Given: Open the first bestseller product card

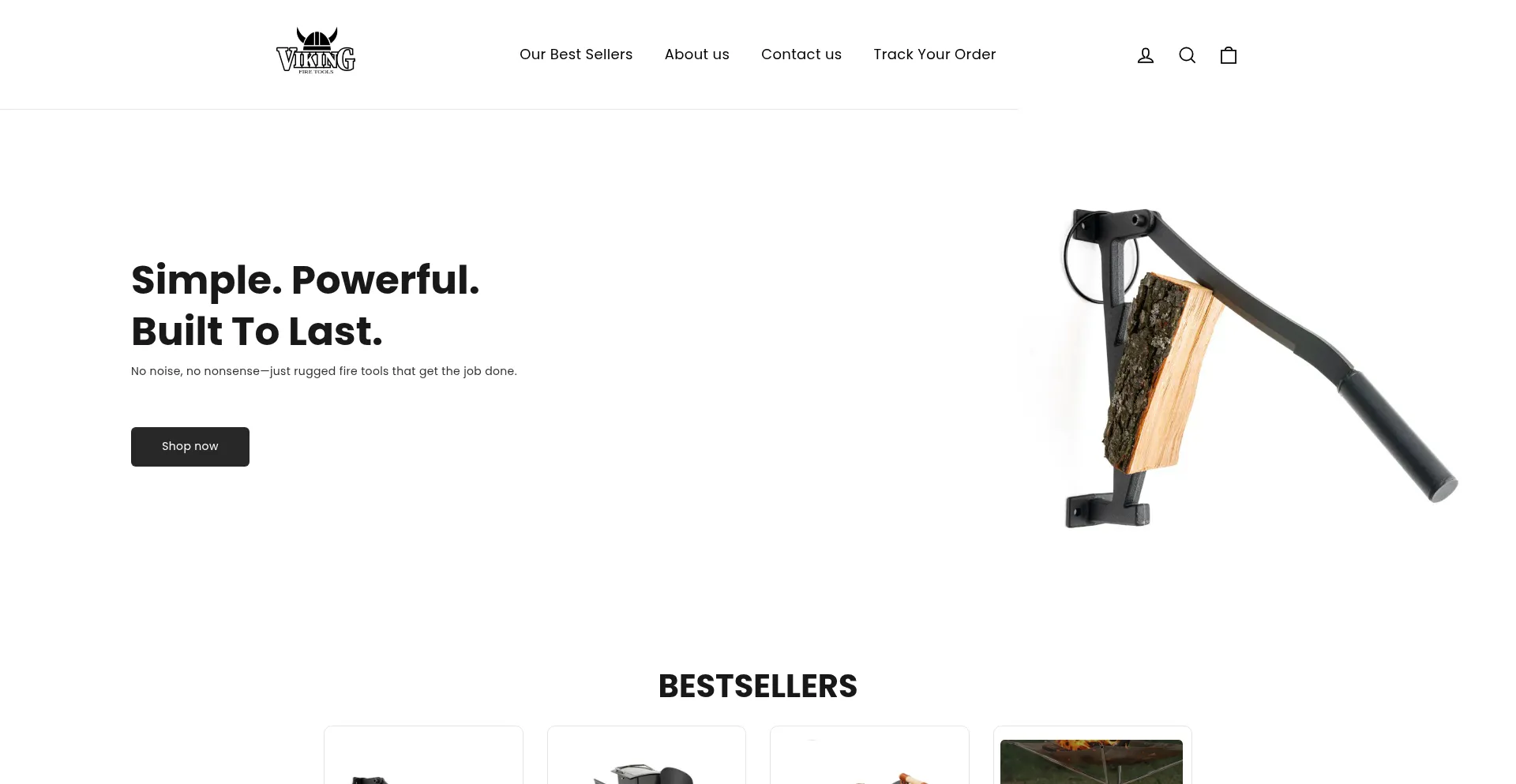Looking at the screenshot, I should coord(423,755).
